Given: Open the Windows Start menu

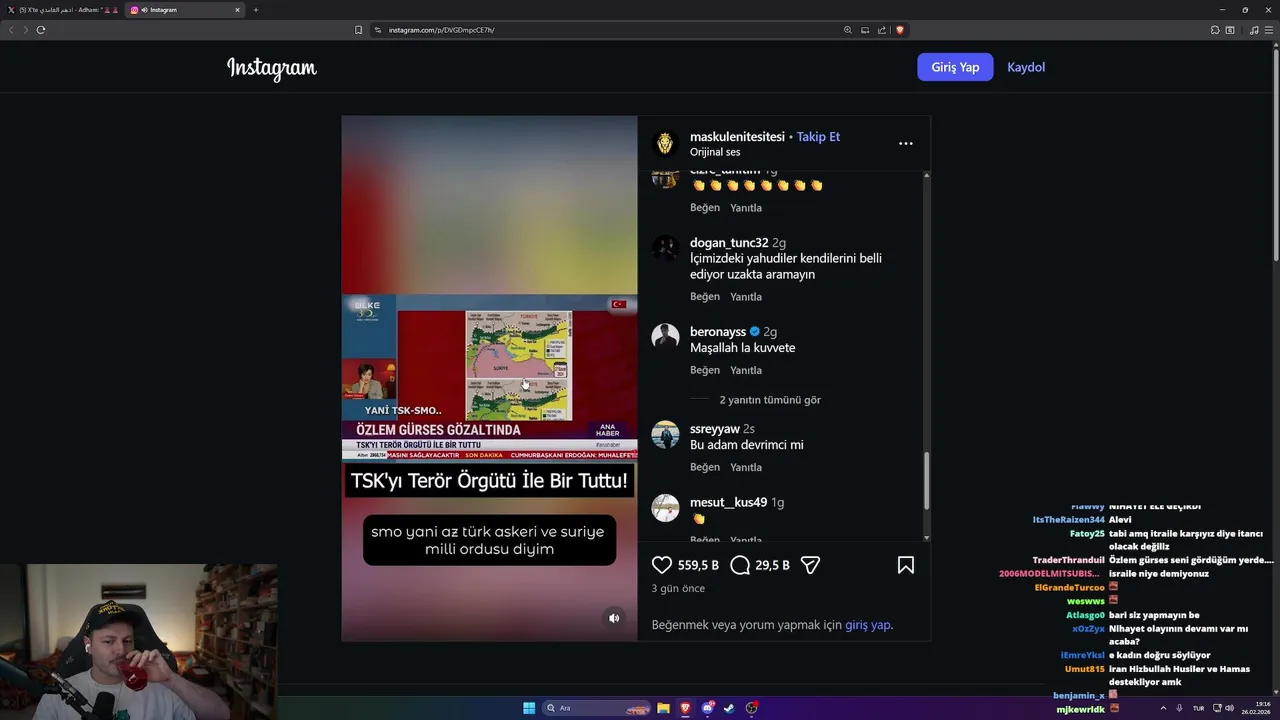Looking at the screenshot, I should pos(529,708).
